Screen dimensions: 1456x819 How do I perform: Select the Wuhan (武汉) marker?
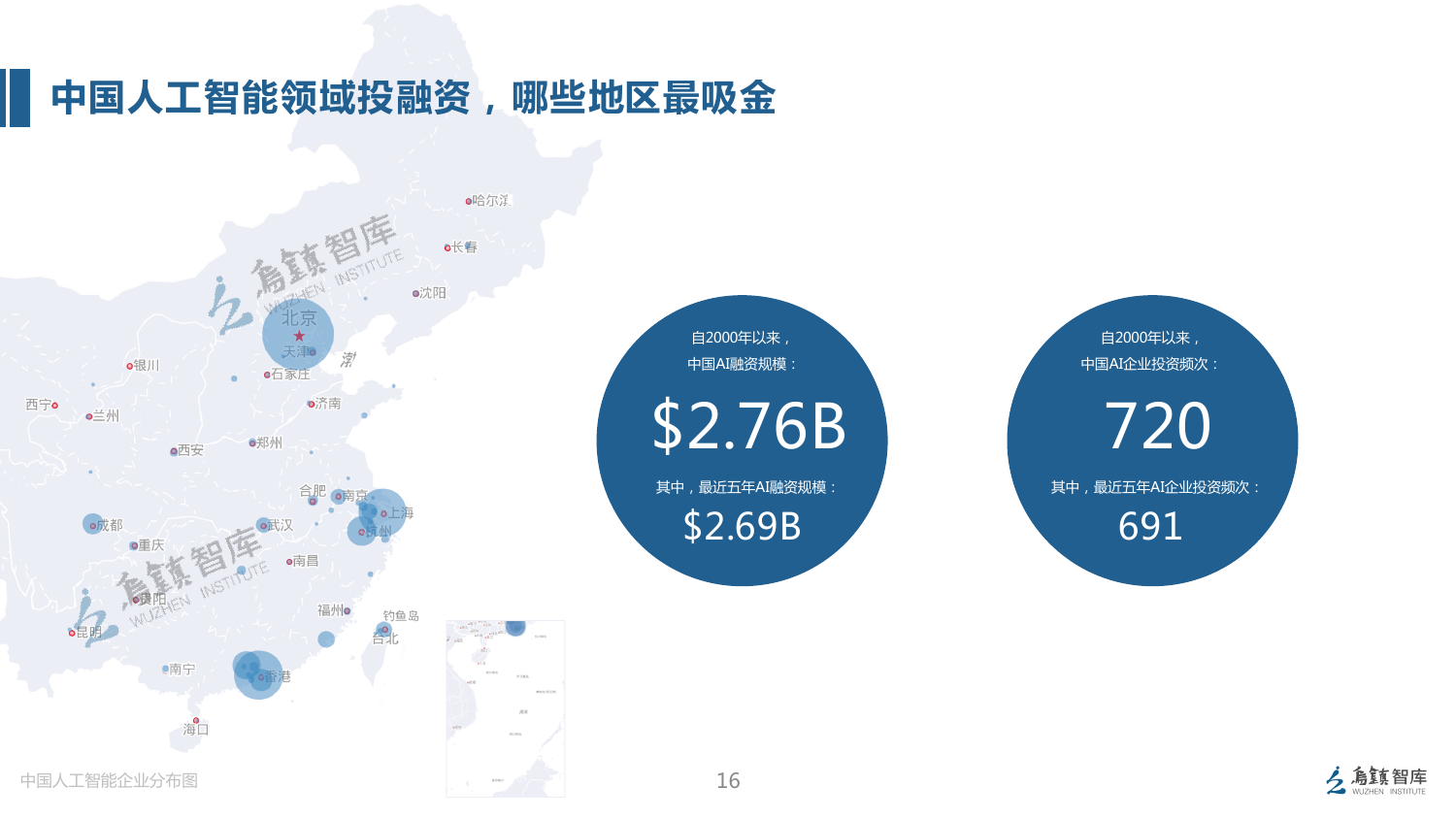coord(263,525)
